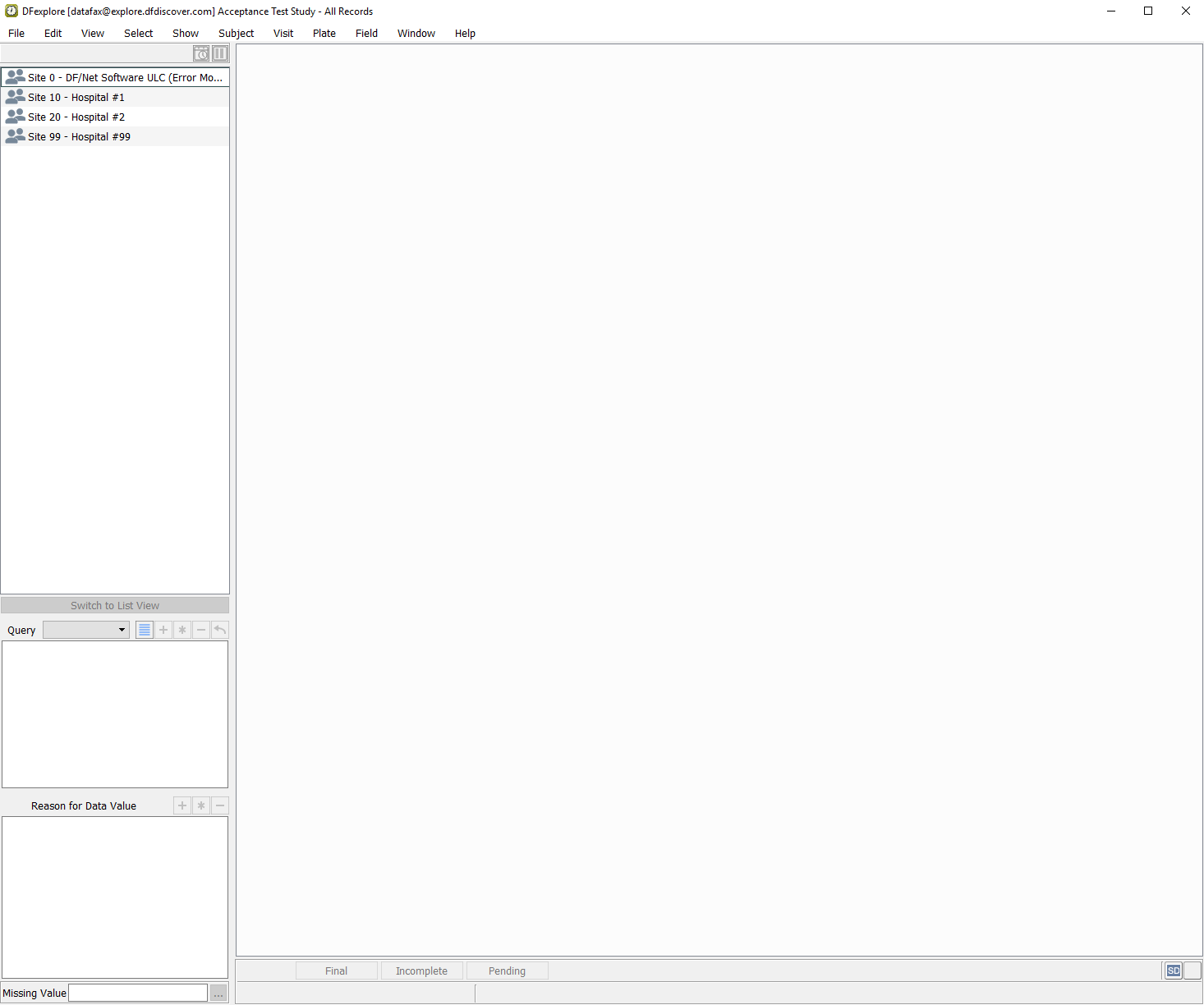Click the Missing Value input field
The width and height of the screenshot is (1204, 1005).
click(x=138, y=993)
